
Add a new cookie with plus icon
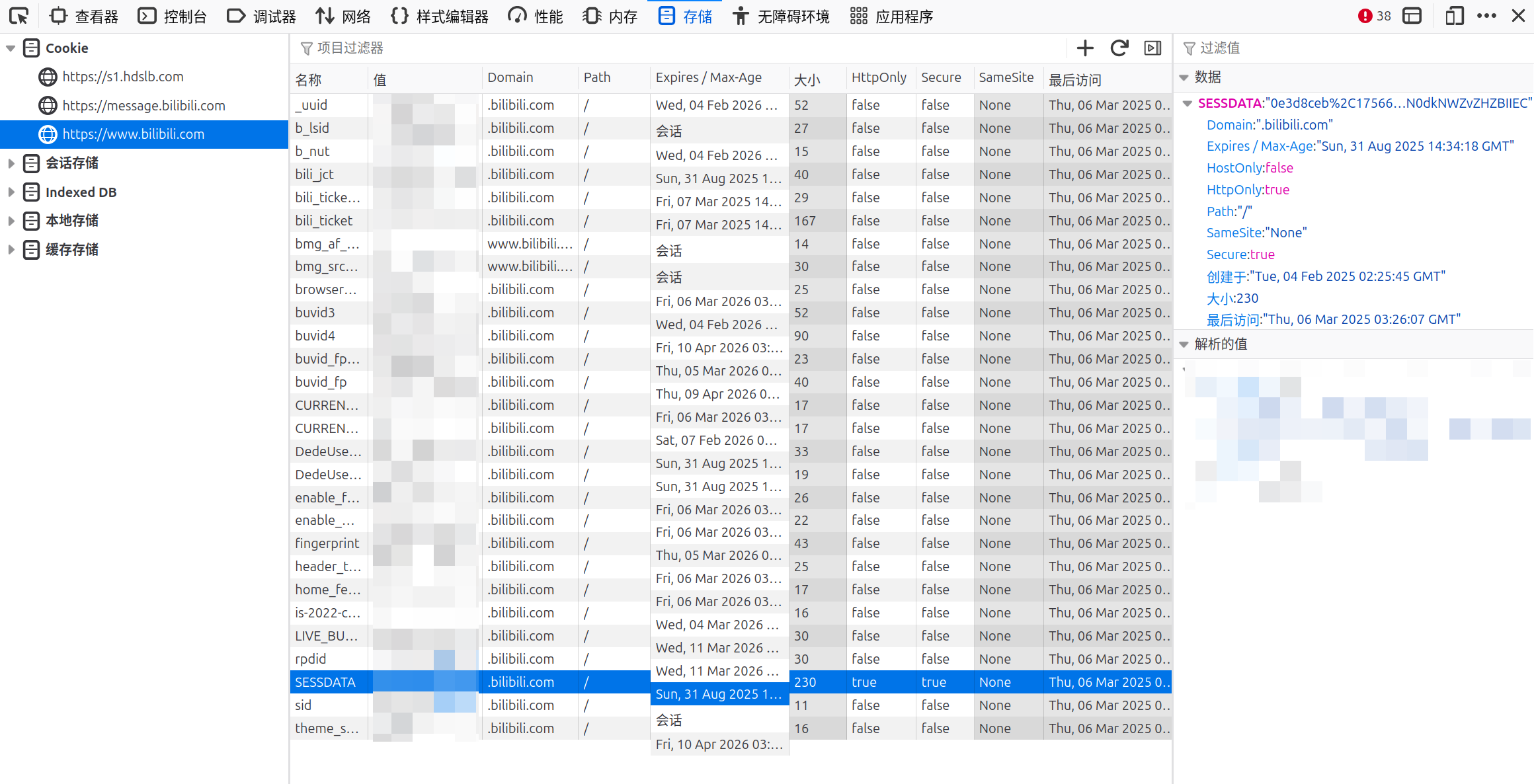pyautogui.click(x=1085, y=48)
